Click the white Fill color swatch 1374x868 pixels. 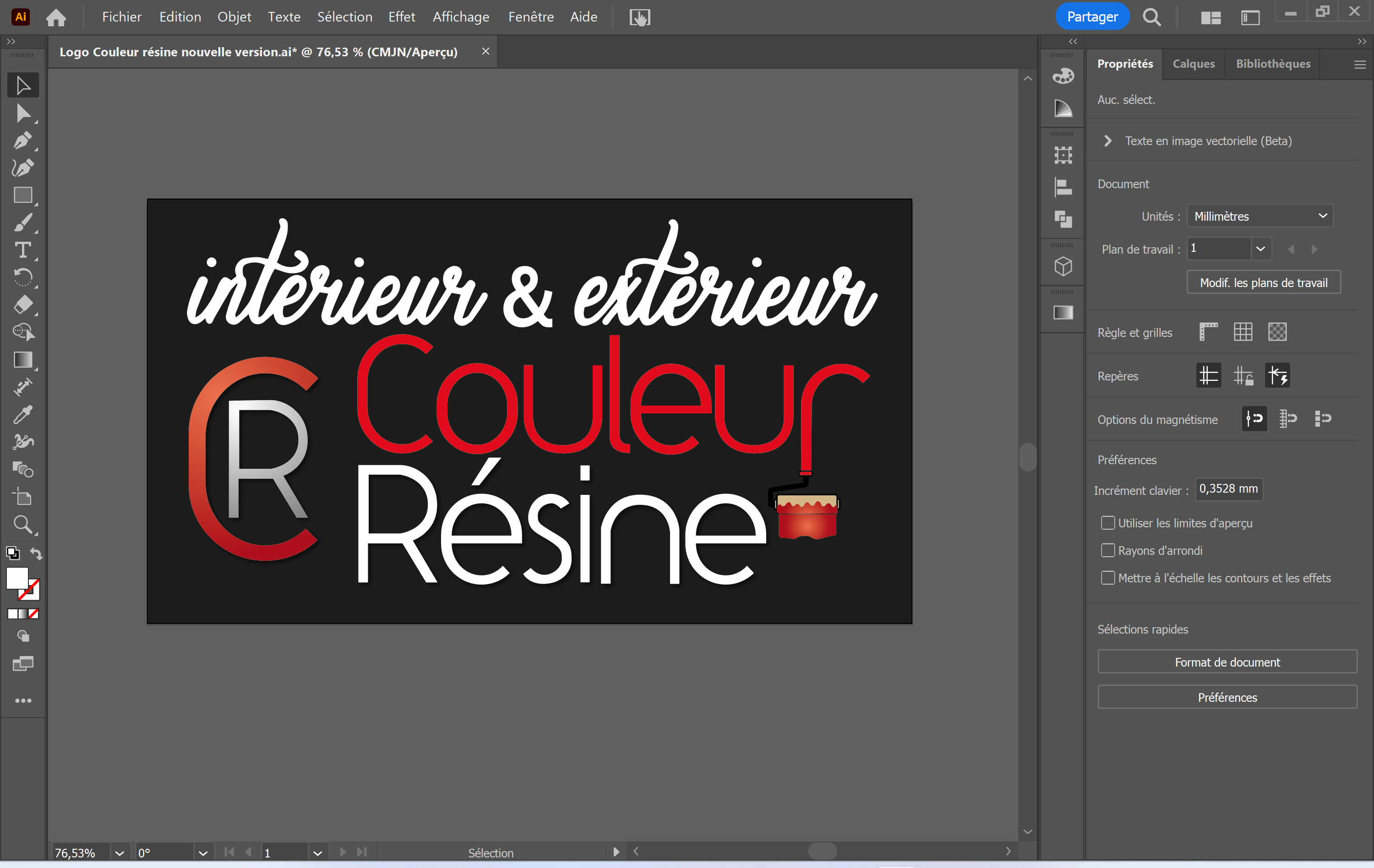[16, 578]
